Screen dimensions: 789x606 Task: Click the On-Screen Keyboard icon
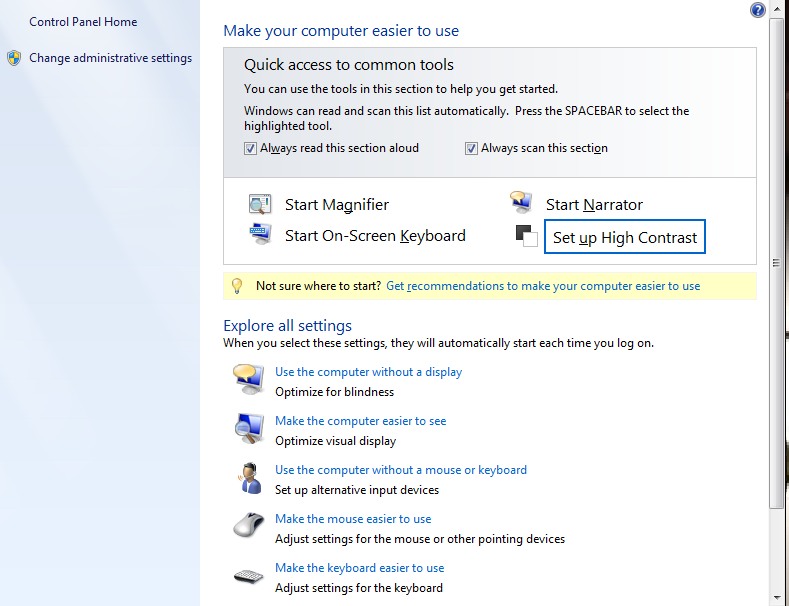260,235
